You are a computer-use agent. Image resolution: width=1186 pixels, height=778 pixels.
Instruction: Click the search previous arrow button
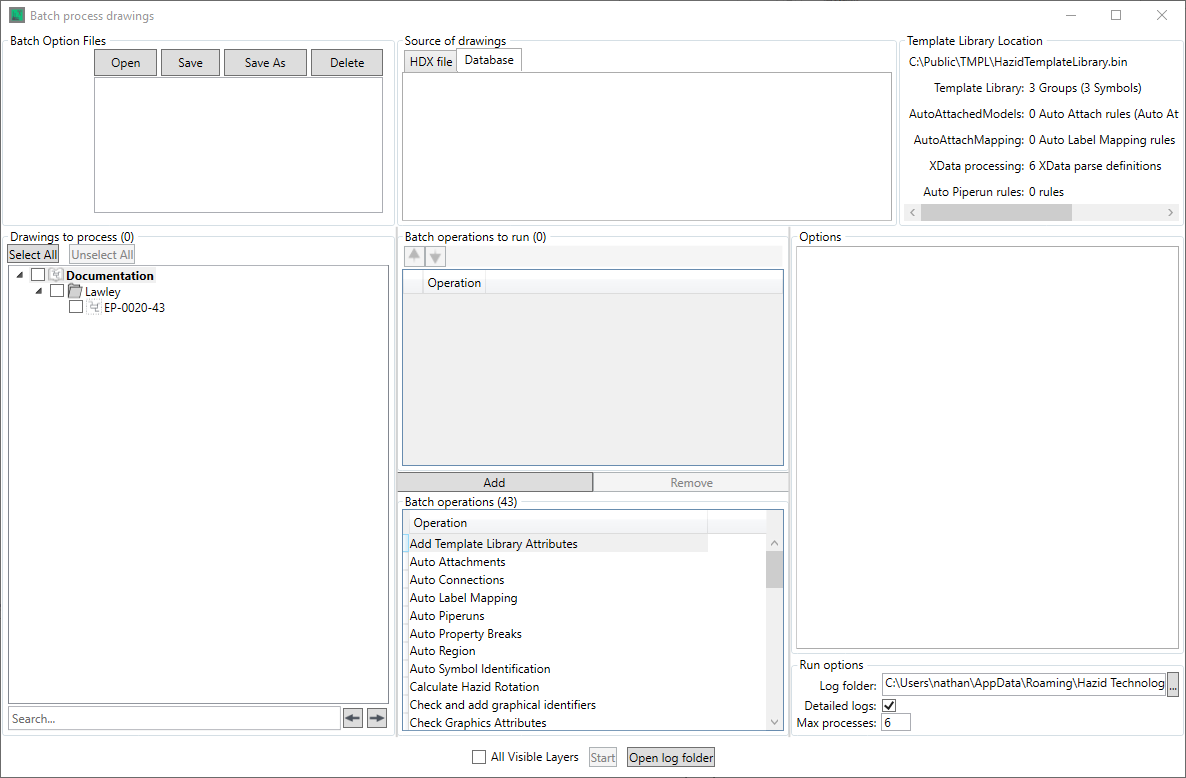(x=353, y=718)
